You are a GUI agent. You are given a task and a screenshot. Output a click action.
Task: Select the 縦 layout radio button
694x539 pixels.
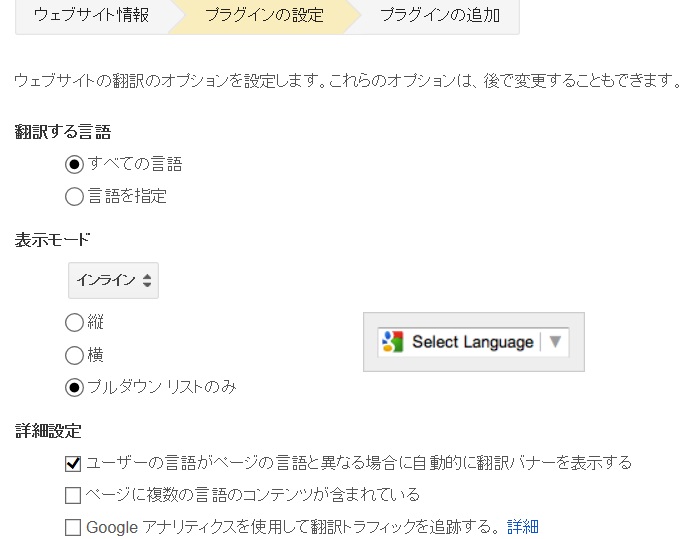point(74,323)
